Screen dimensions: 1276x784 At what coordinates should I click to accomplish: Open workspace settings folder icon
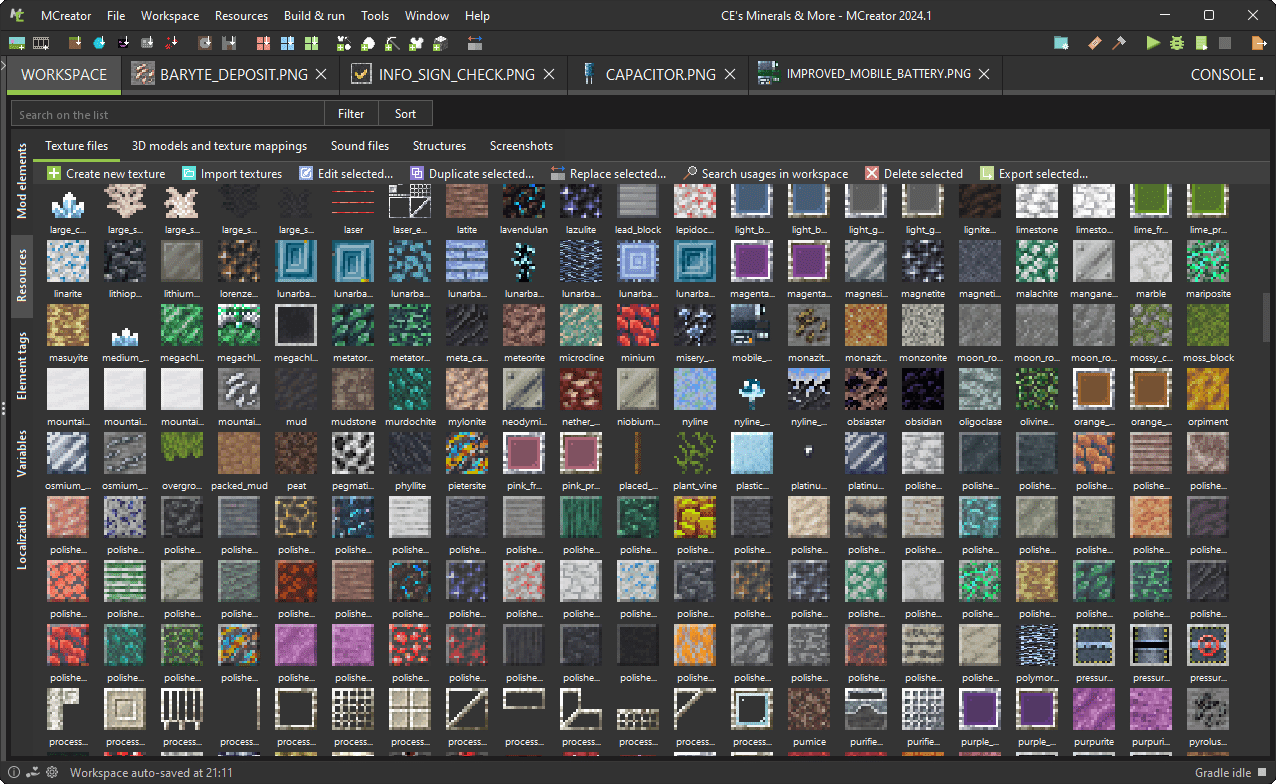coord(1061,43)
